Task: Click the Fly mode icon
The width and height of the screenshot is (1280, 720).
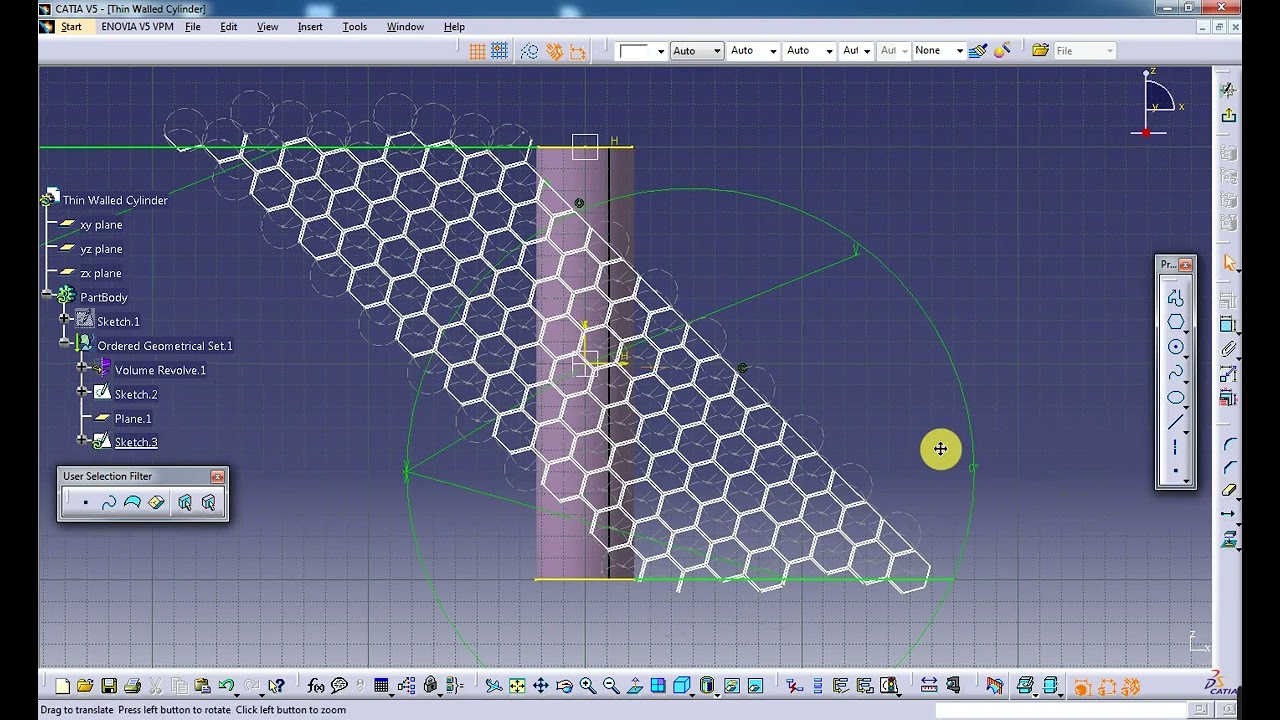Action: (493, 686)
